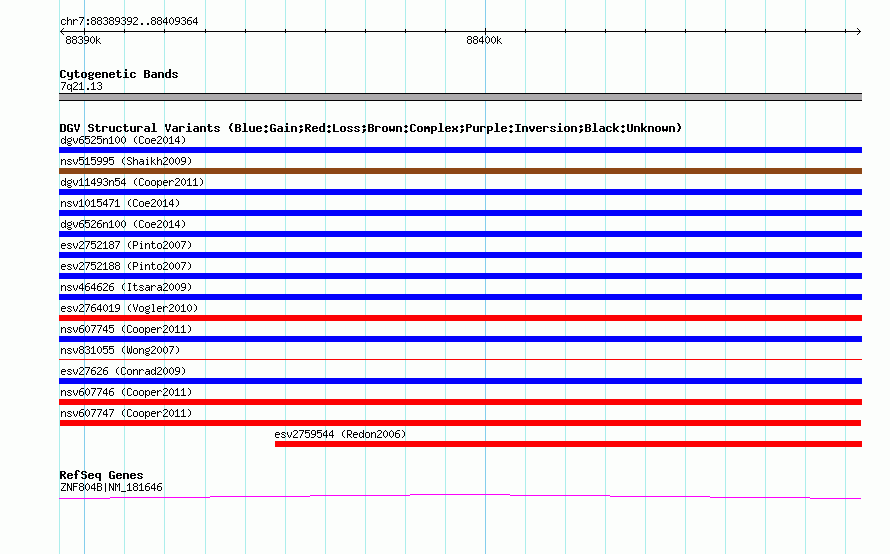Click the brown complex bar for nsv515995
The width and height of the screenshot is (890, 554).
tap(460, 171)
